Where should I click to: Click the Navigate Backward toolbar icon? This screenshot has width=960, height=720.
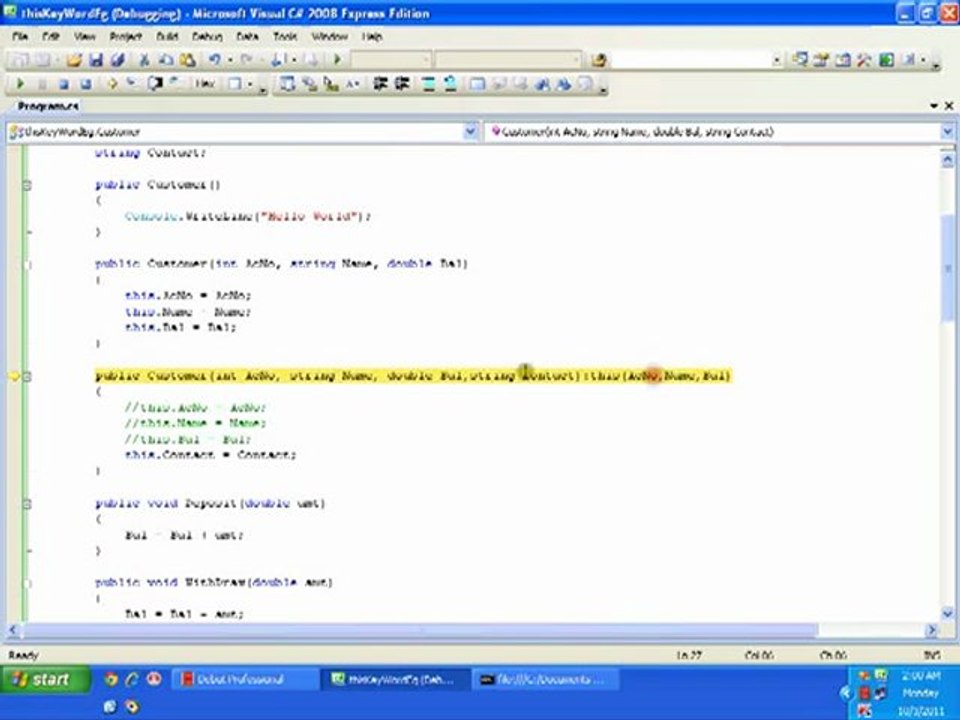[x=277, y=60]
